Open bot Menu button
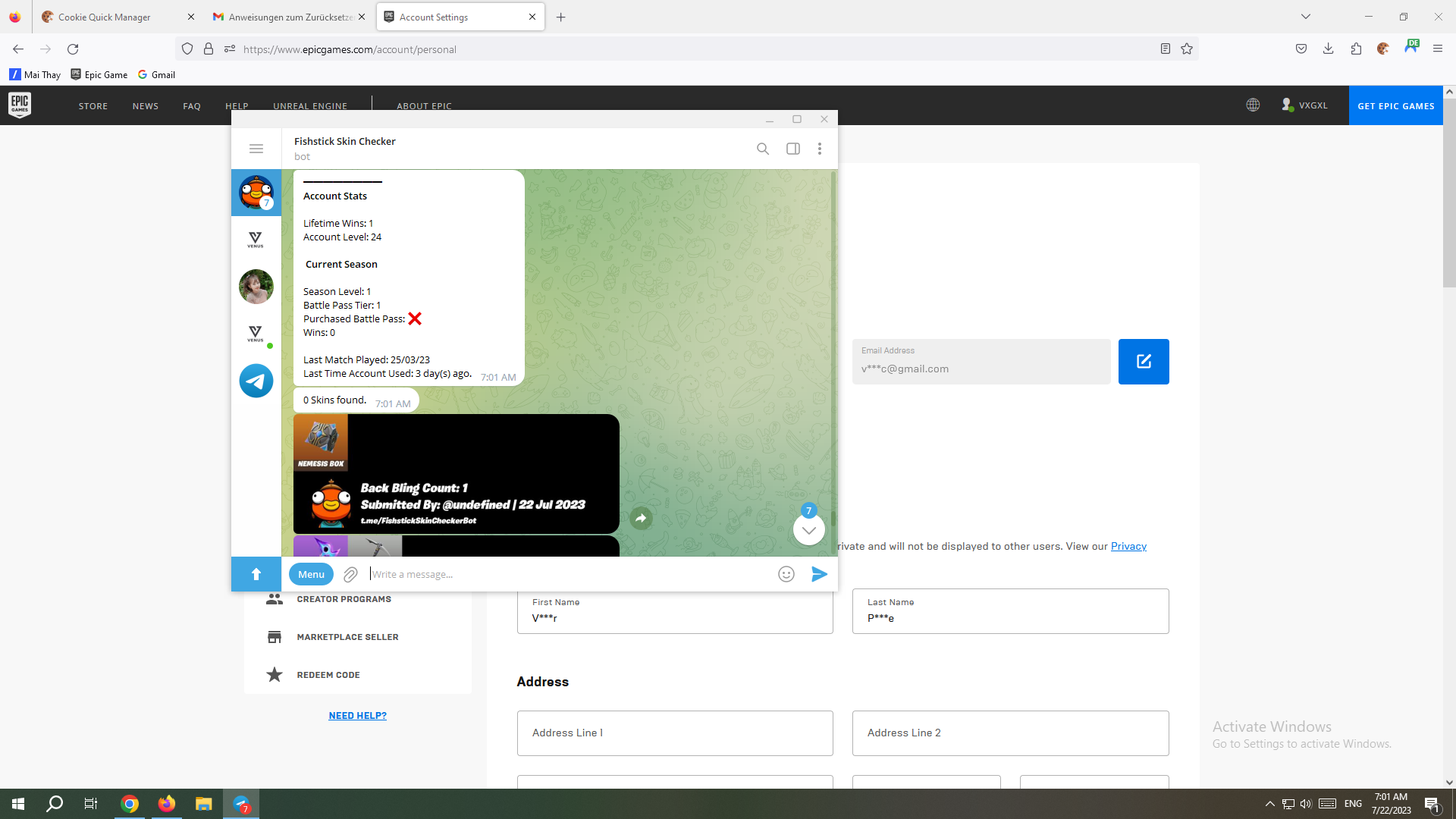The image size is (1456, 819). point(311,574)
